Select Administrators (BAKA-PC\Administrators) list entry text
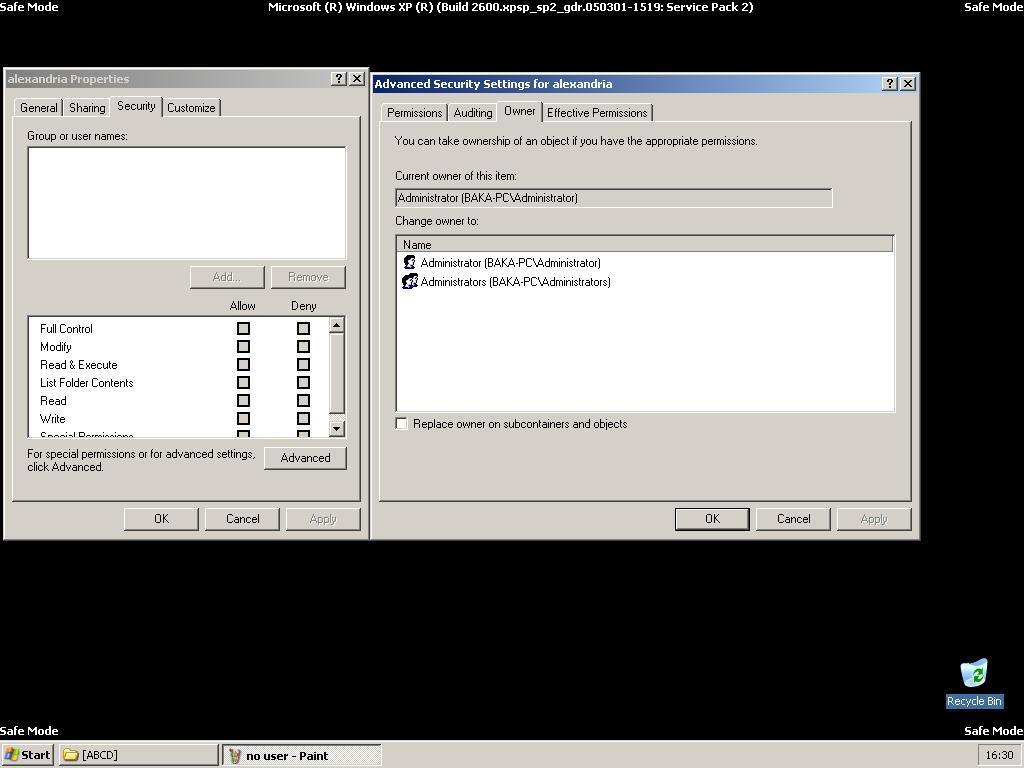Screen dimensions: 1024x768 pos(515,281)
